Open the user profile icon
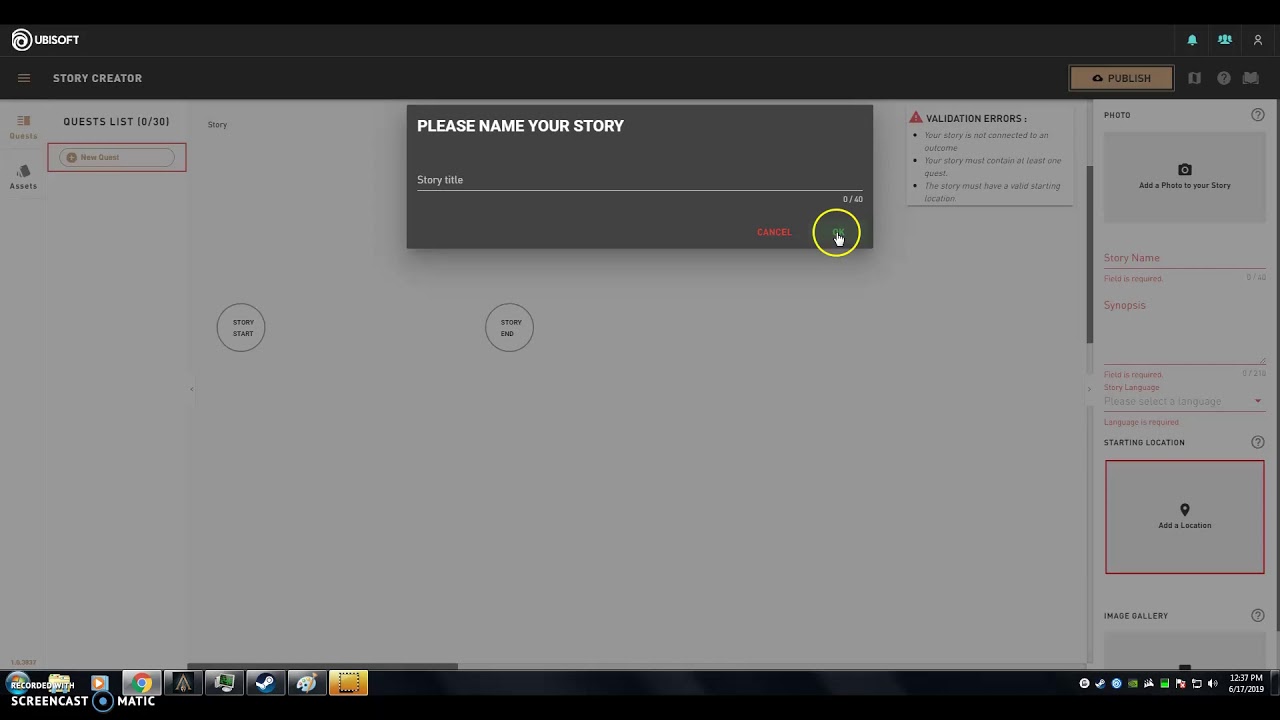This screenshot has width=1280, height=720. click(x=1258, y=40)
